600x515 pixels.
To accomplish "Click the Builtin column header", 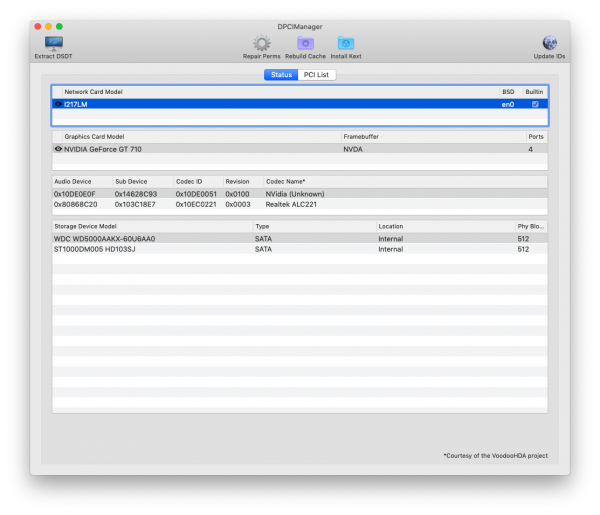I will coord(534,92).
